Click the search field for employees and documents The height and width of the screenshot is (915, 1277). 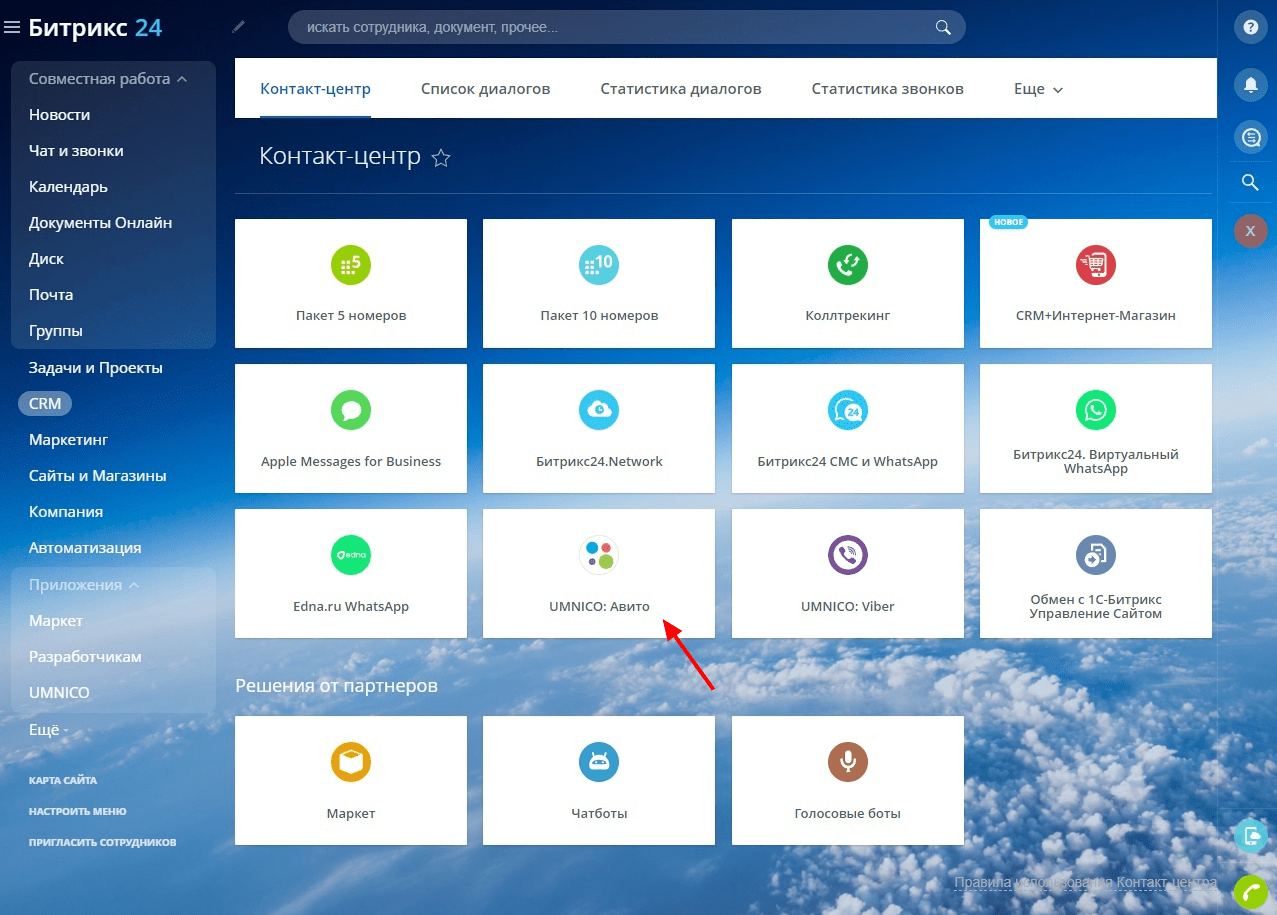pyautogui.click(x=610, y=28)
